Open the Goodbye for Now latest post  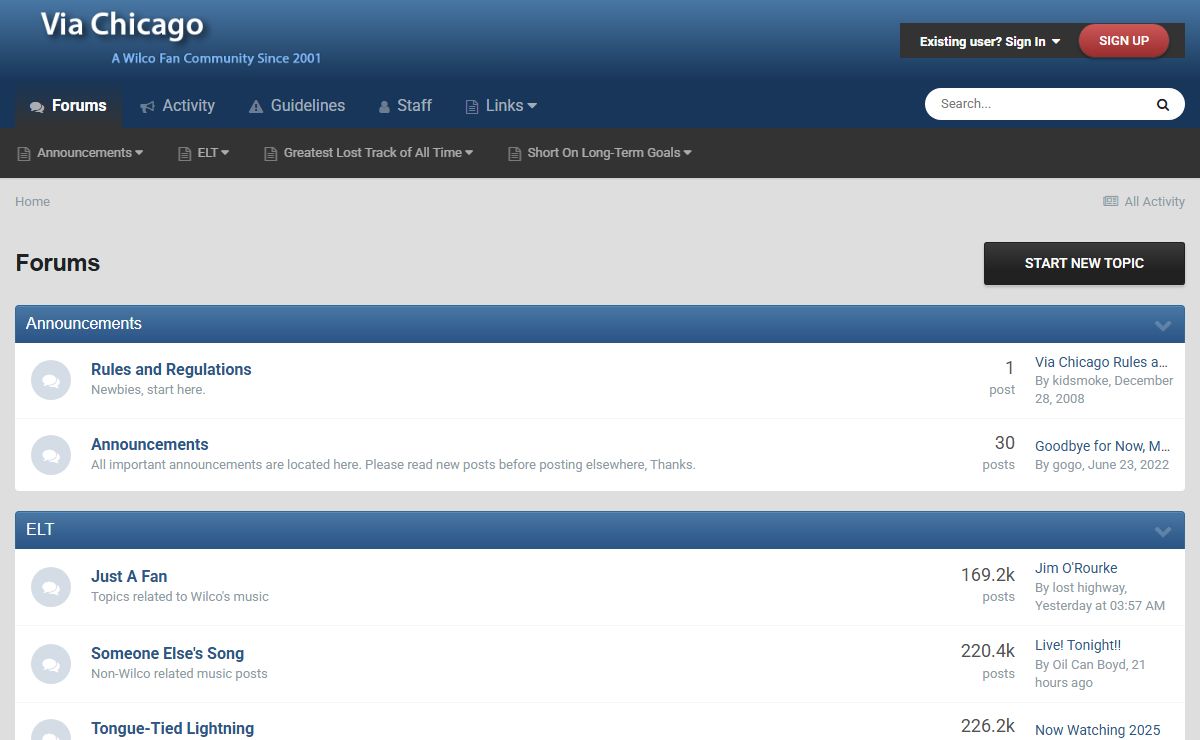point(1102,446)
